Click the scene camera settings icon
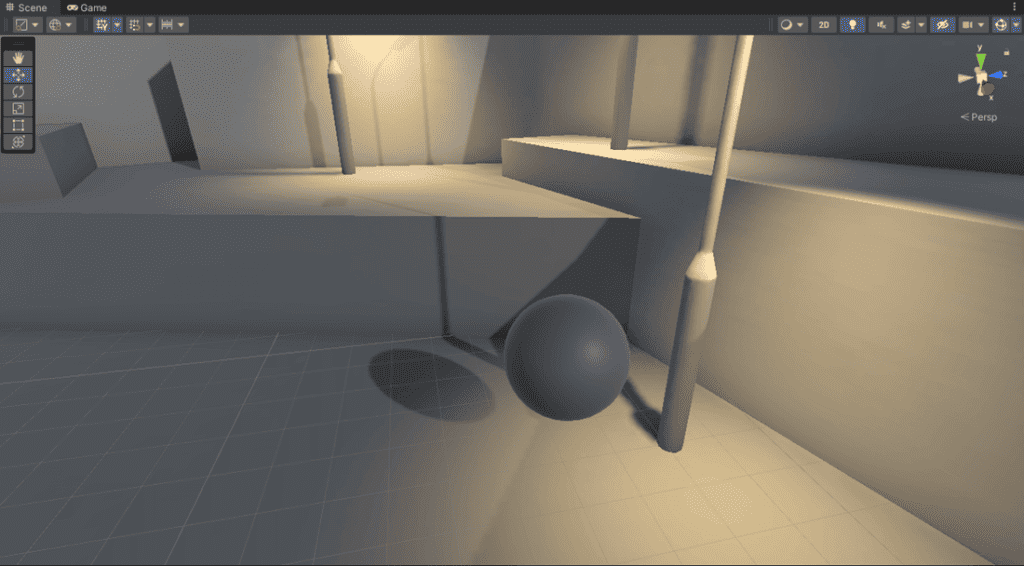The width and height of the screenshot is (1024, 566). (x=967, y=25)
